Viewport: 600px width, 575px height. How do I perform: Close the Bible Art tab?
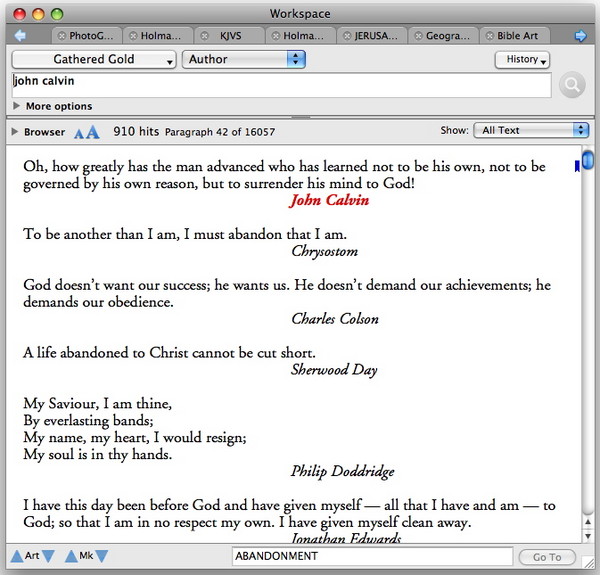click(489, 36)
